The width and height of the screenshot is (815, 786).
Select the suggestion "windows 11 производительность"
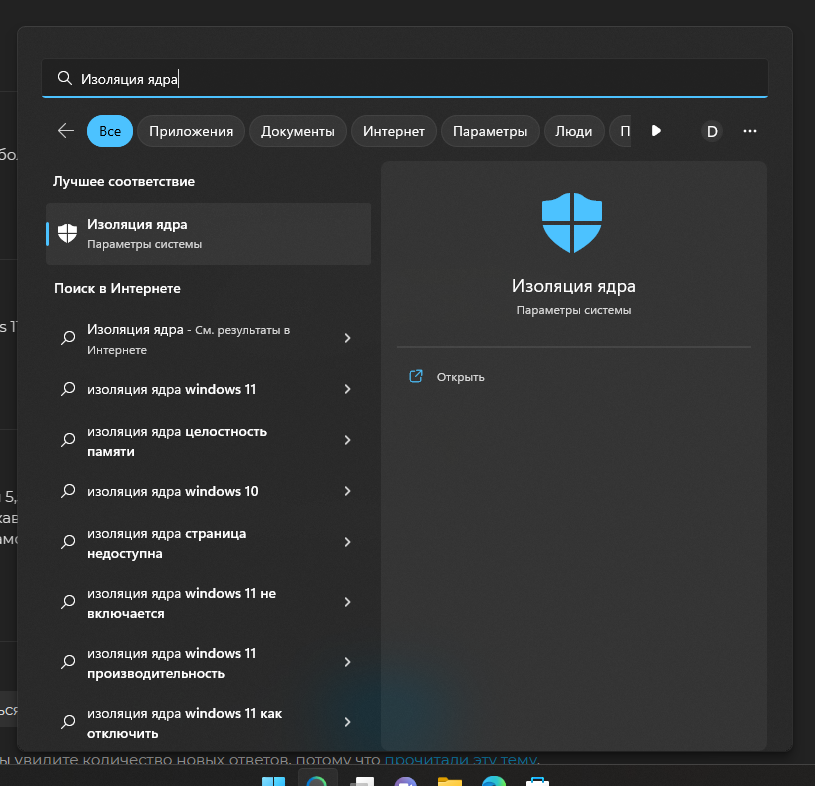208,663
